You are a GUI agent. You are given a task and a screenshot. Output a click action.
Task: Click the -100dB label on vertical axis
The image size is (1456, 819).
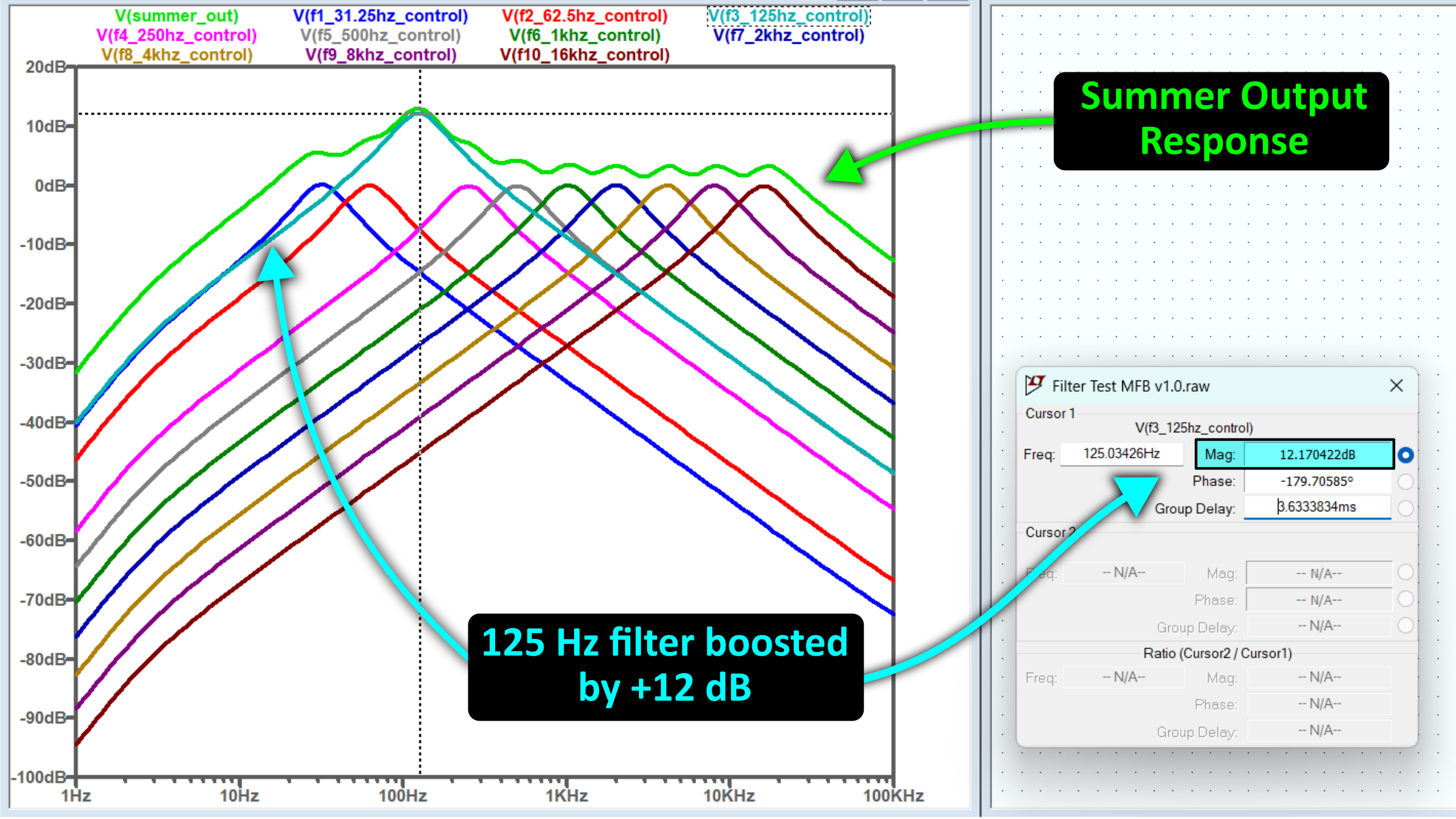[39, 777]
